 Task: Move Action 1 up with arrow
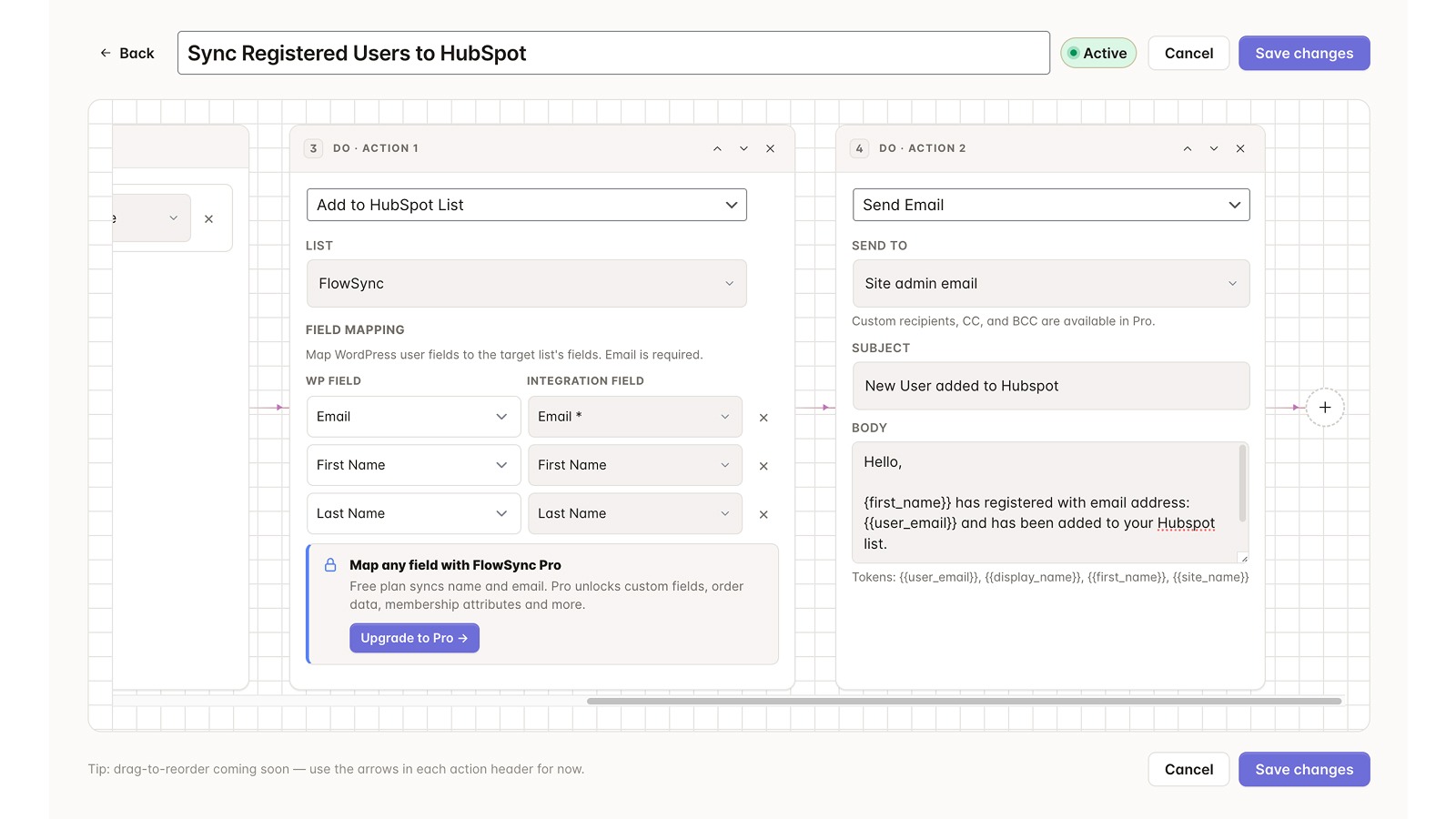click(717, 148)
